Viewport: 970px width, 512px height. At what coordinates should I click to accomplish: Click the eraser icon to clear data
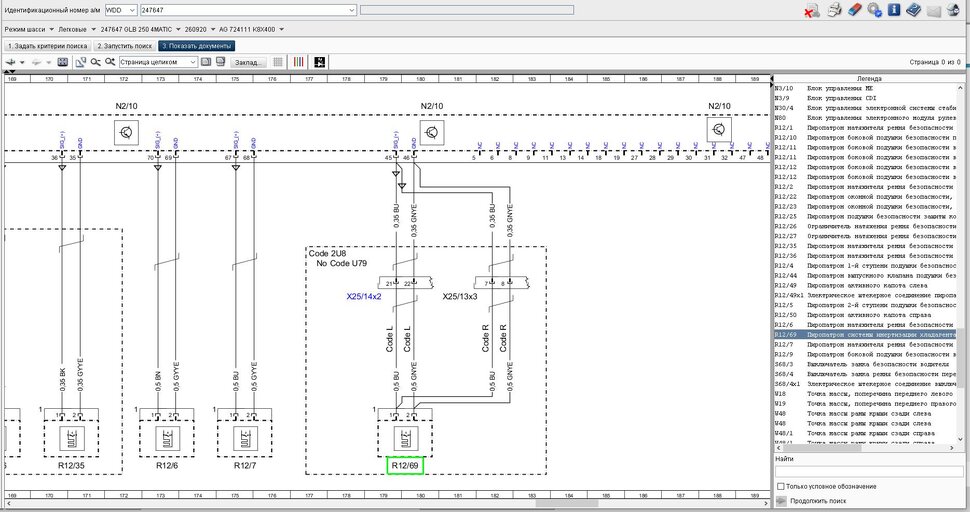[855, 10]
